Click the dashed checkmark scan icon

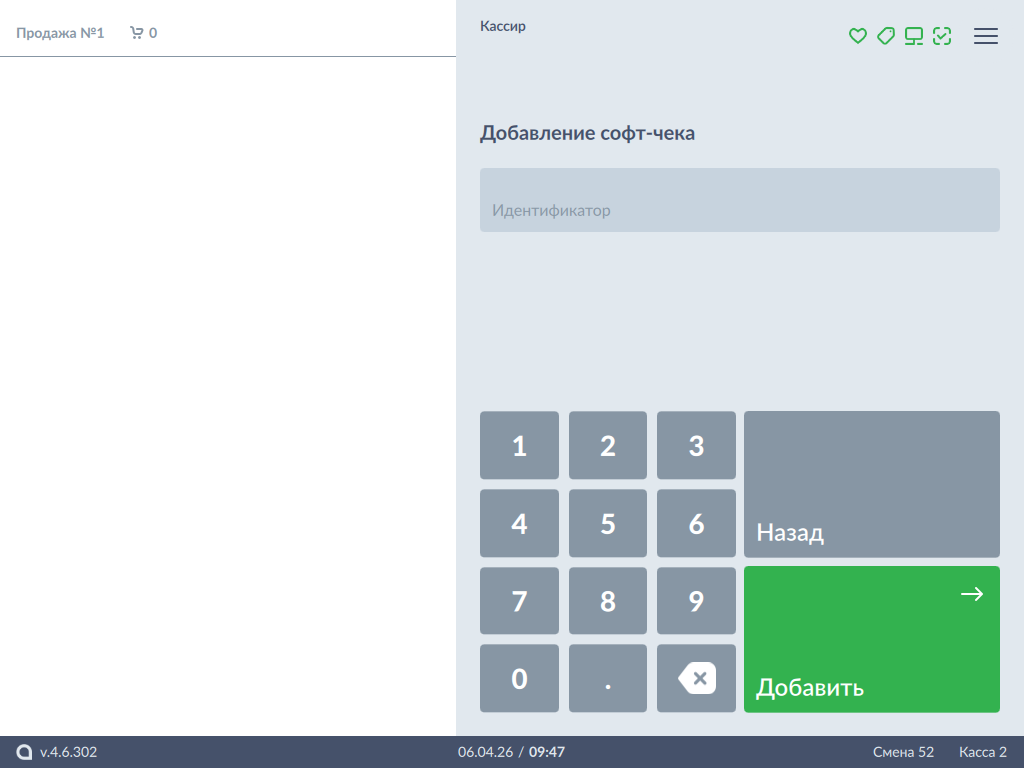[941, 36]
